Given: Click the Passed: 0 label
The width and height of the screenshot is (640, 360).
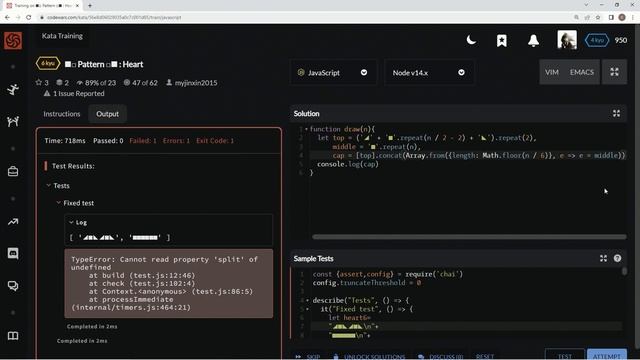Looking at the screenshot, I should click(108, 141).
